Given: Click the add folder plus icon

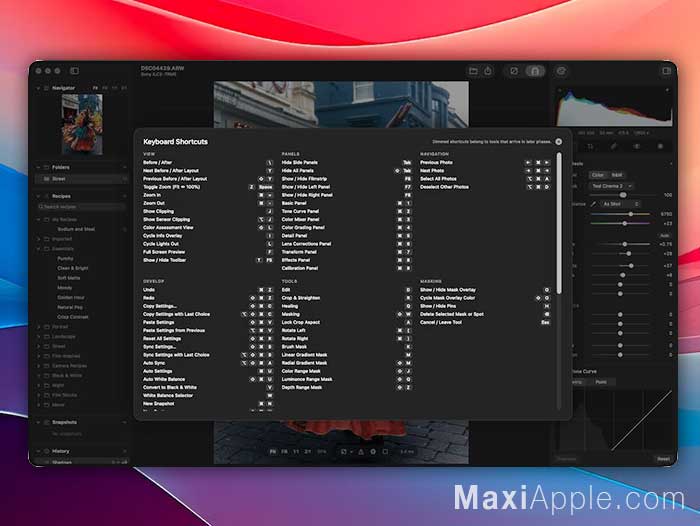Looking at the screenshot, I should tap(125, 167).
